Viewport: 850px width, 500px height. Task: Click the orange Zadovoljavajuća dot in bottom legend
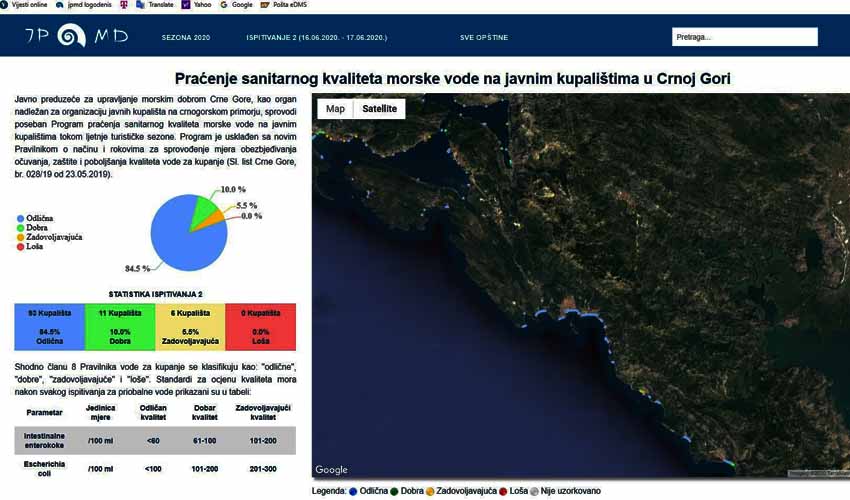pyautogui.click(x=430, y=491)
